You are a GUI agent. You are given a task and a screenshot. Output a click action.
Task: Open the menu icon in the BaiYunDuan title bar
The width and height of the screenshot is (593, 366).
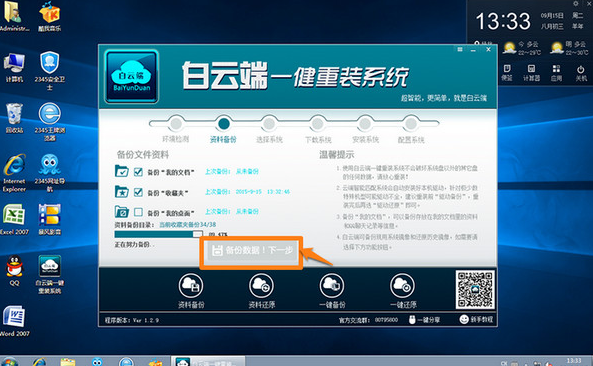460,50
